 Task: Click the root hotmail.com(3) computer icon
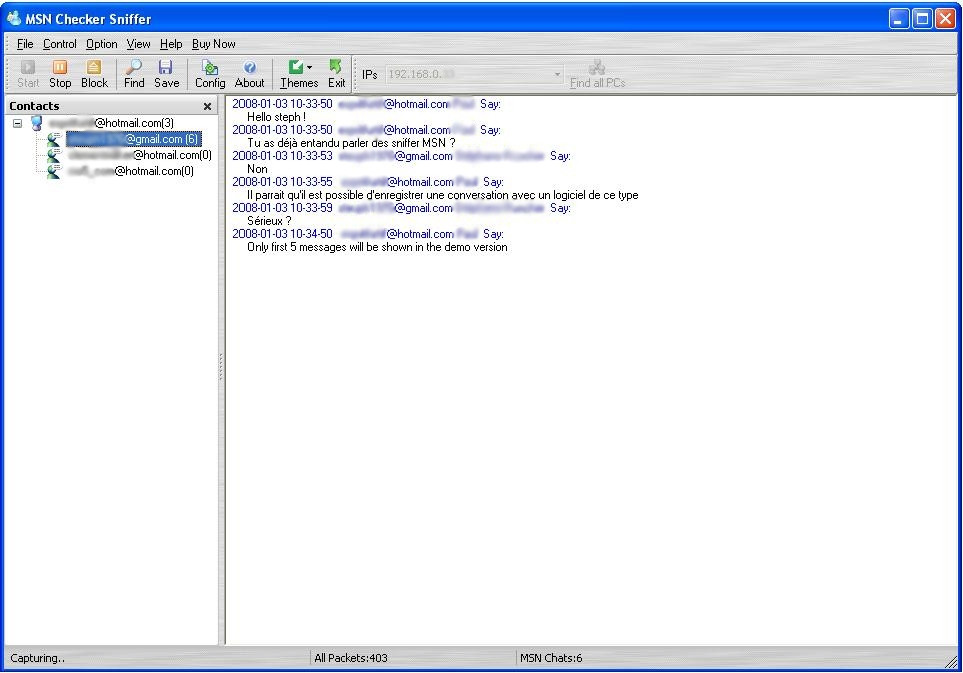37,123
